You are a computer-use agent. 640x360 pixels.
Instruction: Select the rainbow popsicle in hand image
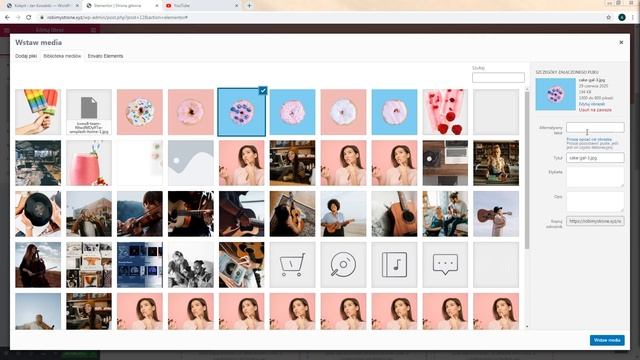pyautogui.click(x=38, y=112)
